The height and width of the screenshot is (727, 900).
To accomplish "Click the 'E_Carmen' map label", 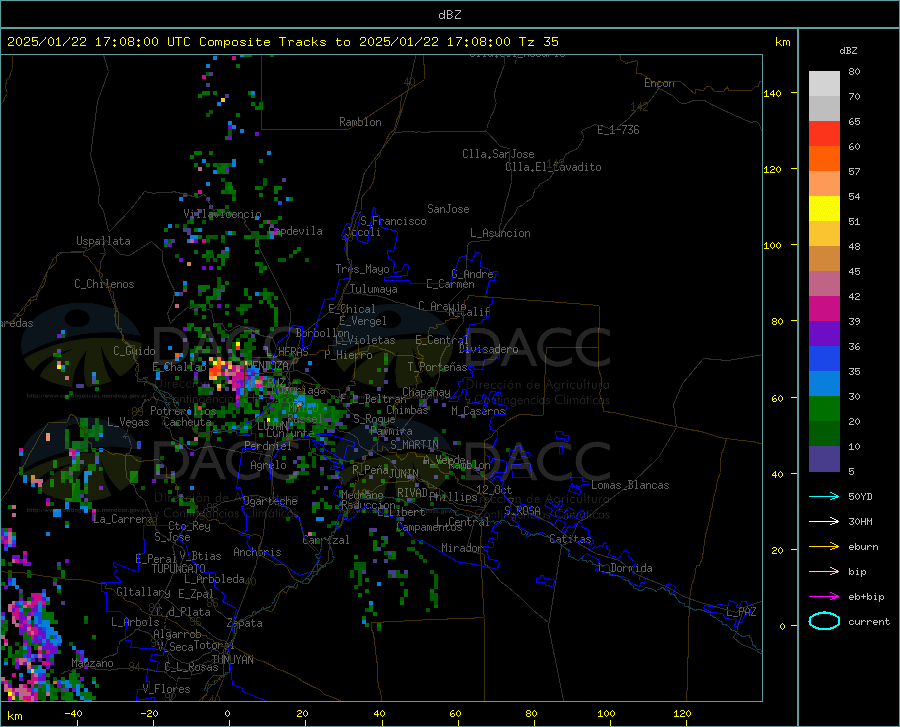I will point(450,284).
